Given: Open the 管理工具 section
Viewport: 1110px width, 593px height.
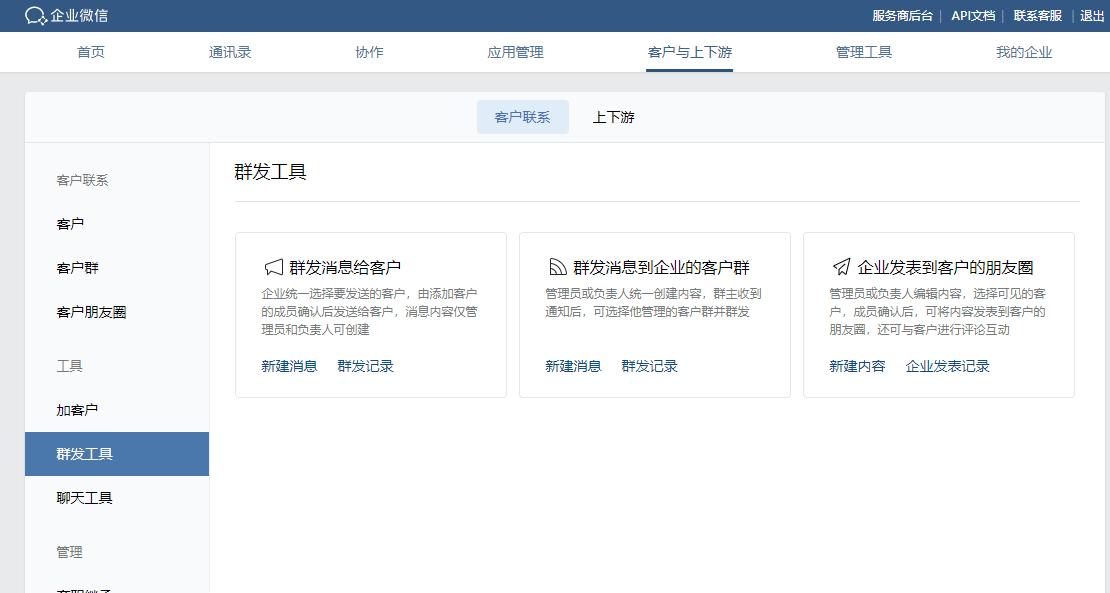Looking at the screenshot, I should click(x=863, y=52).
